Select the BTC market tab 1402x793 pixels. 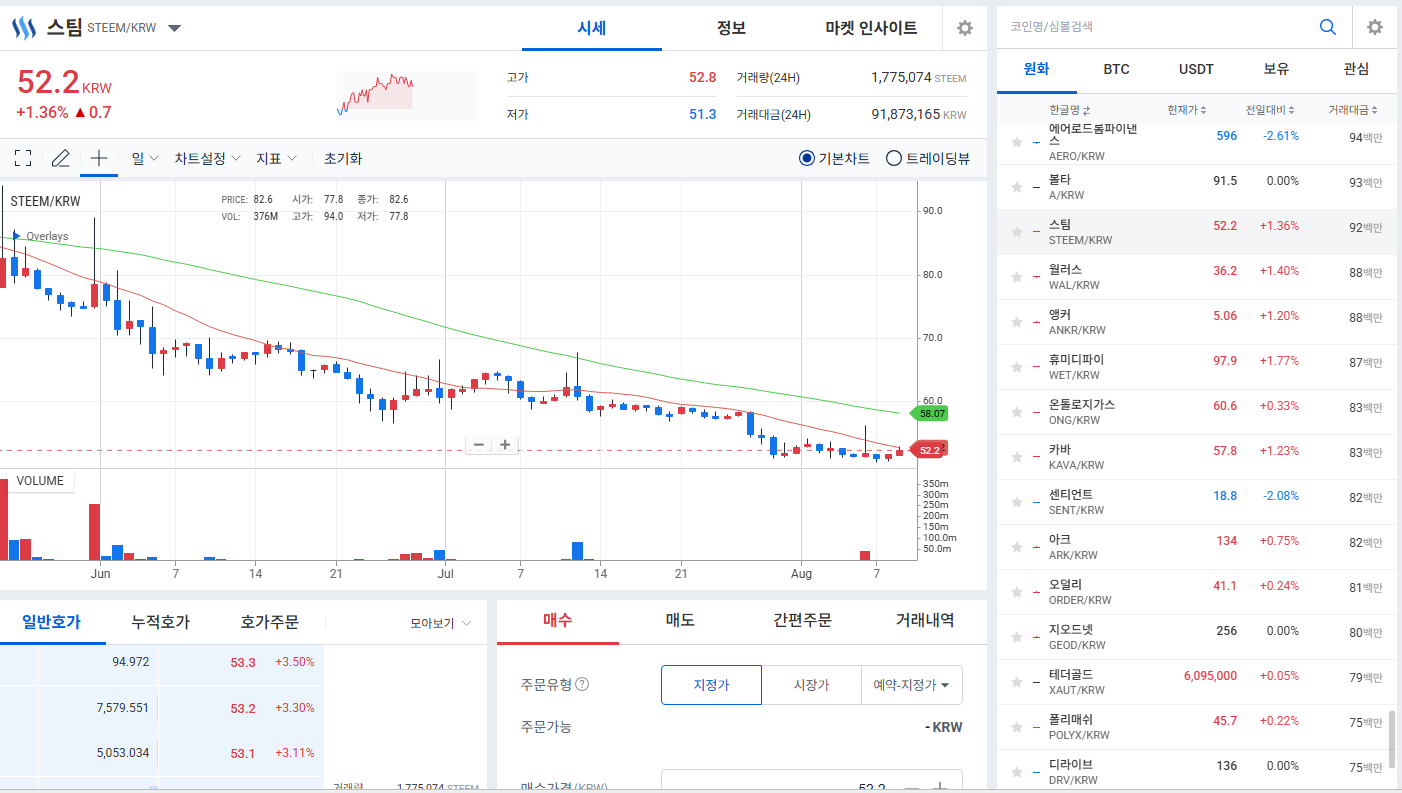pyautogui.click(x=1116, y=69)
